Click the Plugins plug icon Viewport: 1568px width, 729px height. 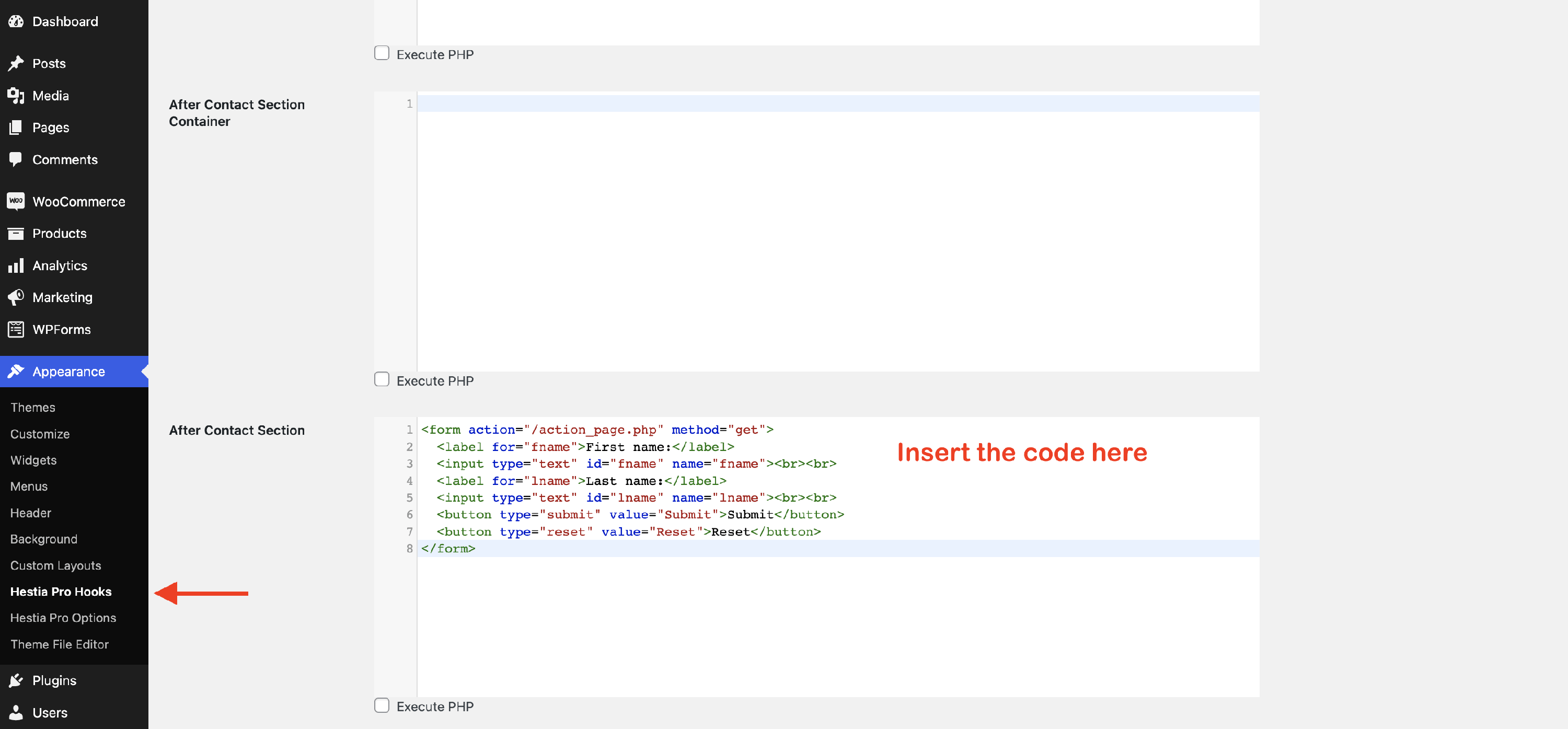tap(16, 680)
